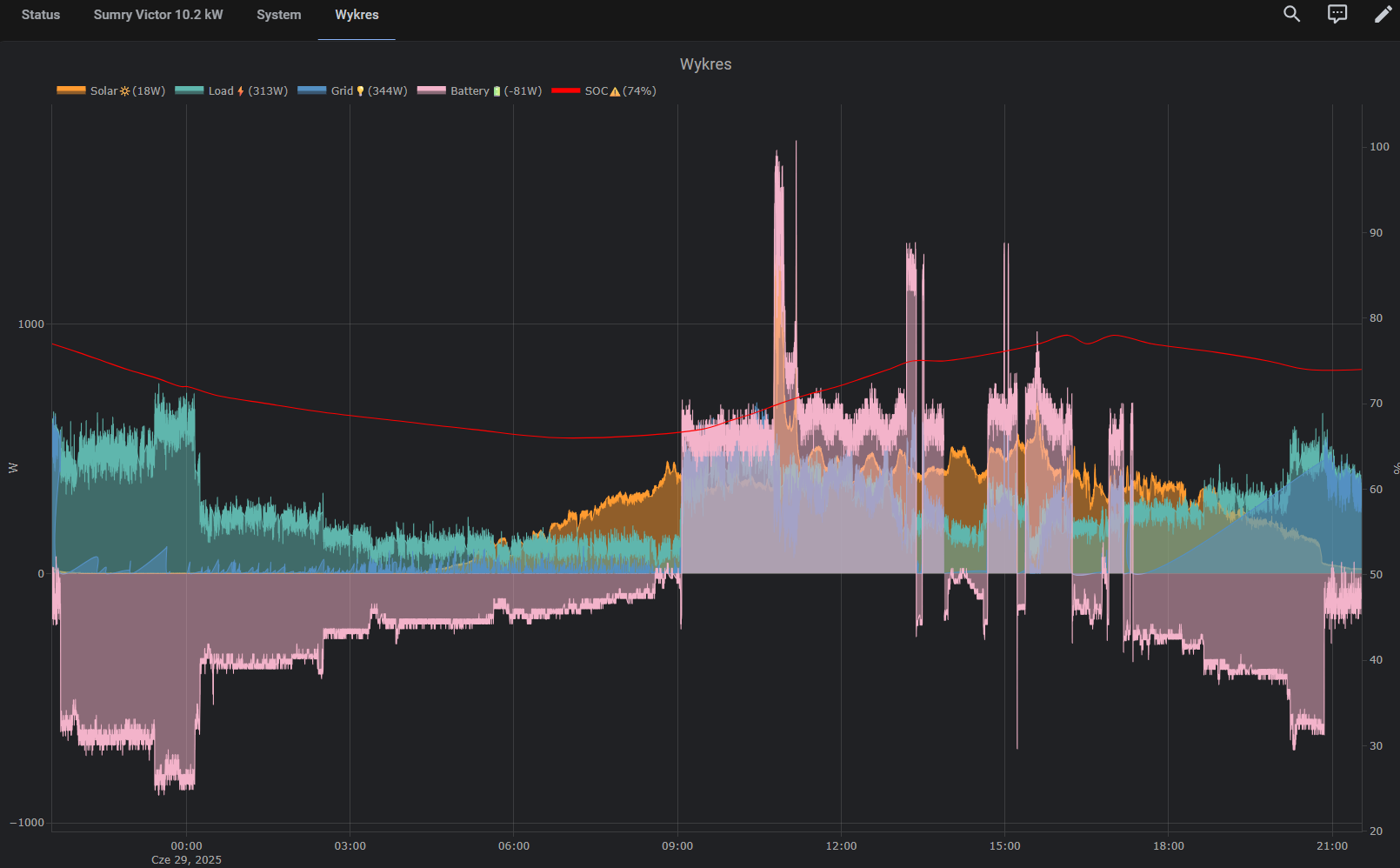Image resolution: width=1400 pixels, height=868 pixels.
Task: Hide the Battery (-81W) legend series
Action: (479, 90)
